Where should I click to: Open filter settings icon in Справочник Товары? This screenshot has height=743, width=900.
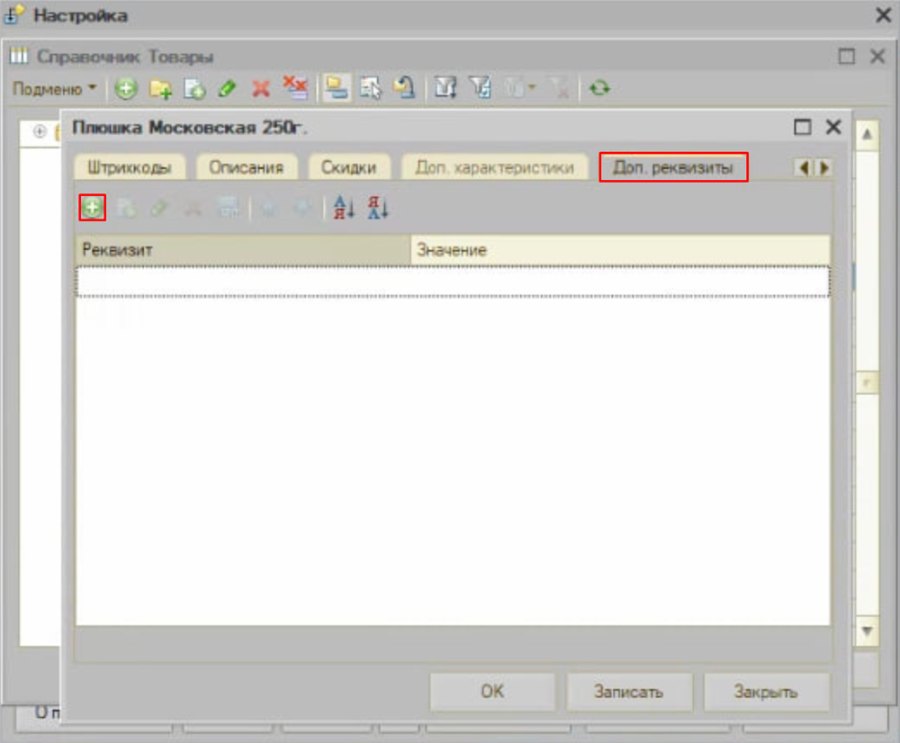(445, 88)
